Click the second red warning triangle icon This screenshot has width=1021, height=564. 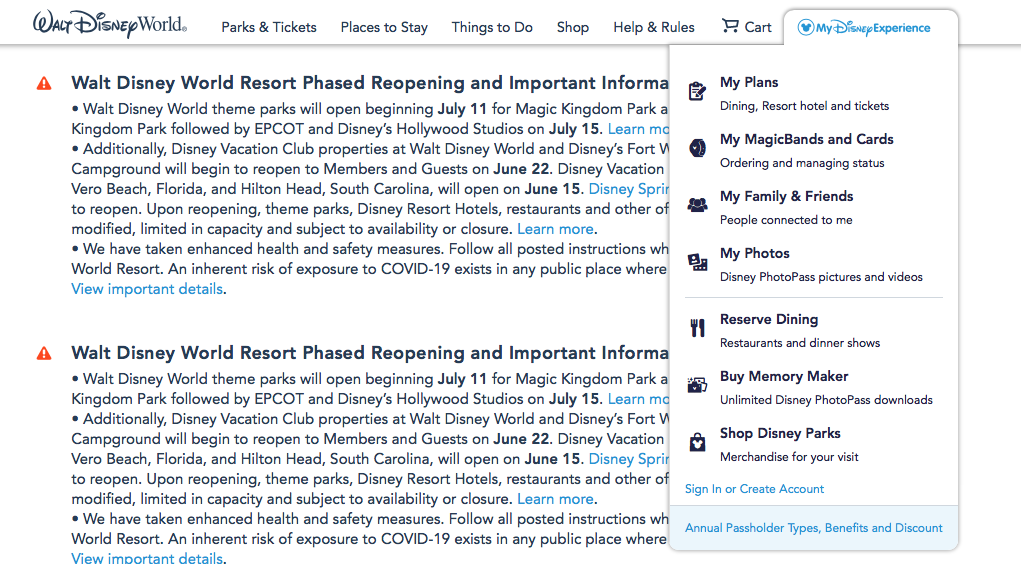[x=44, y=354]
